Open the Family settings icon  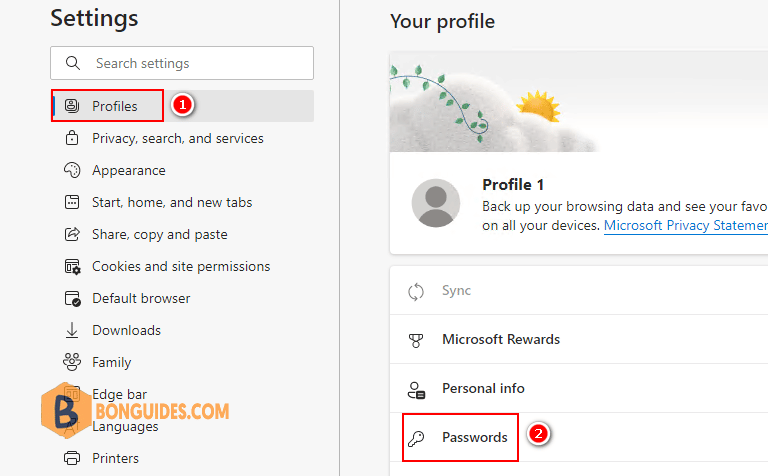click(72, 362)
